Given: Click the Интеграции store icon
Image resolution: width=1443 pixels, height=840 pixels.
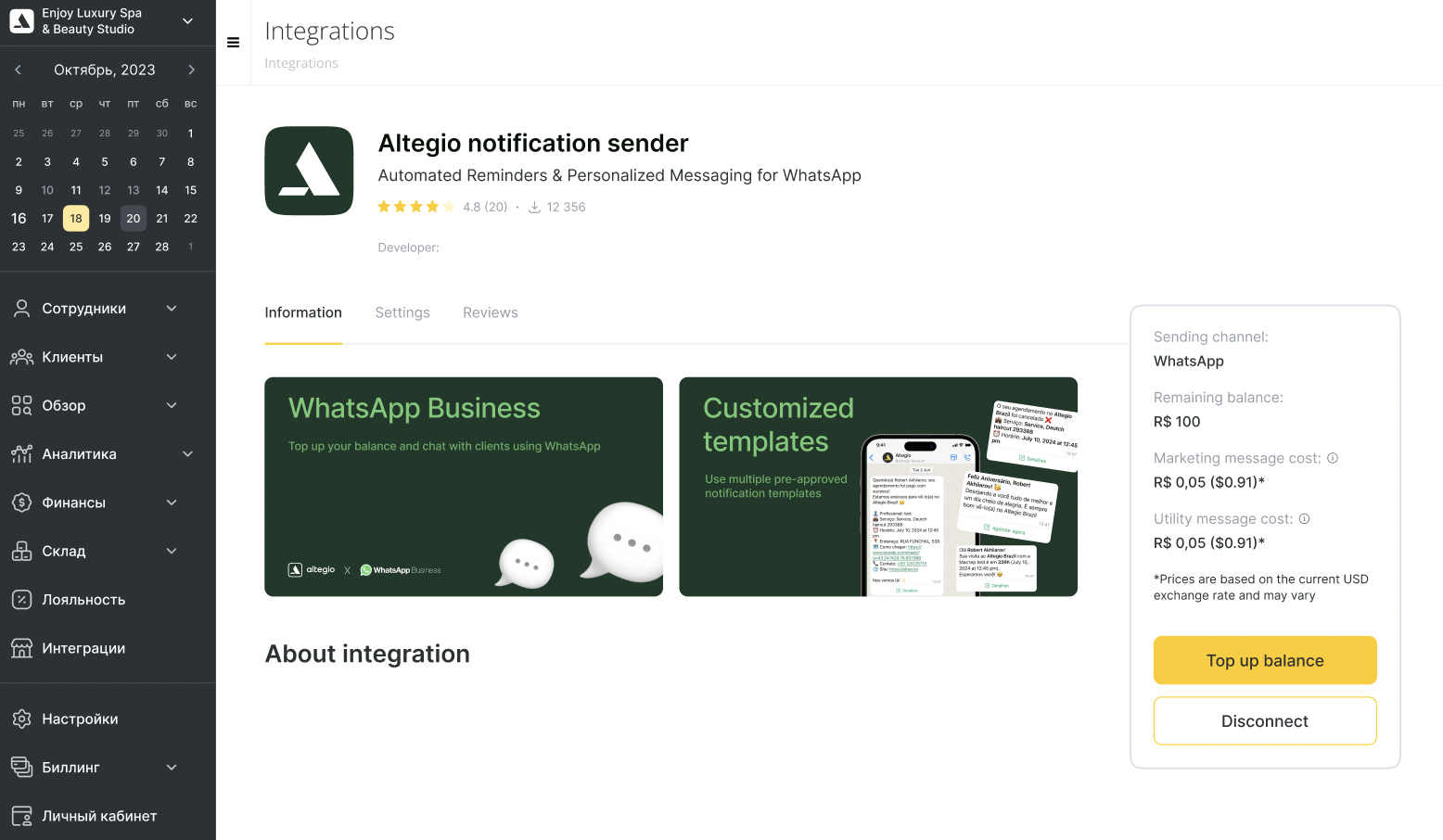Looking at the screenshot, I should click(x=21, y=648).
